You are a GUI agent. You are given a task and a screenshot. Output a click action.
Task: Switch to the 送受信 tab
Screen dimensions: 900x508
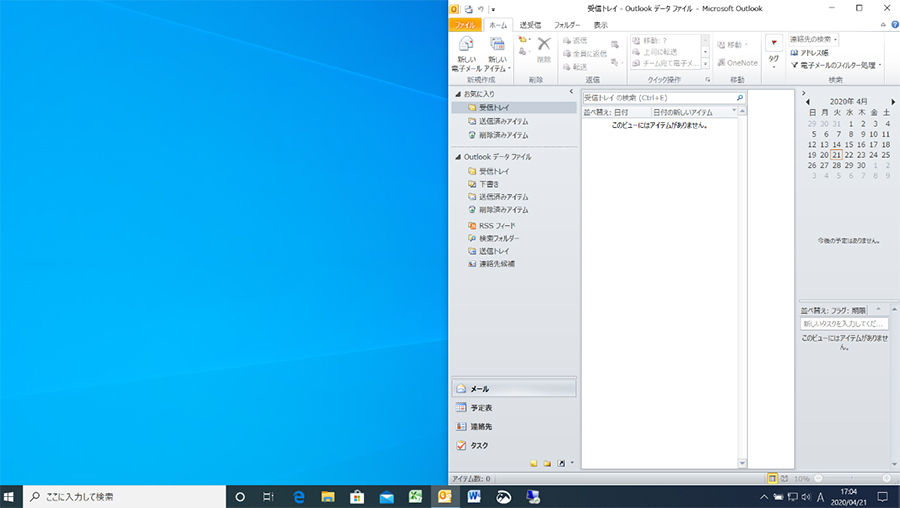click(530, 25)
